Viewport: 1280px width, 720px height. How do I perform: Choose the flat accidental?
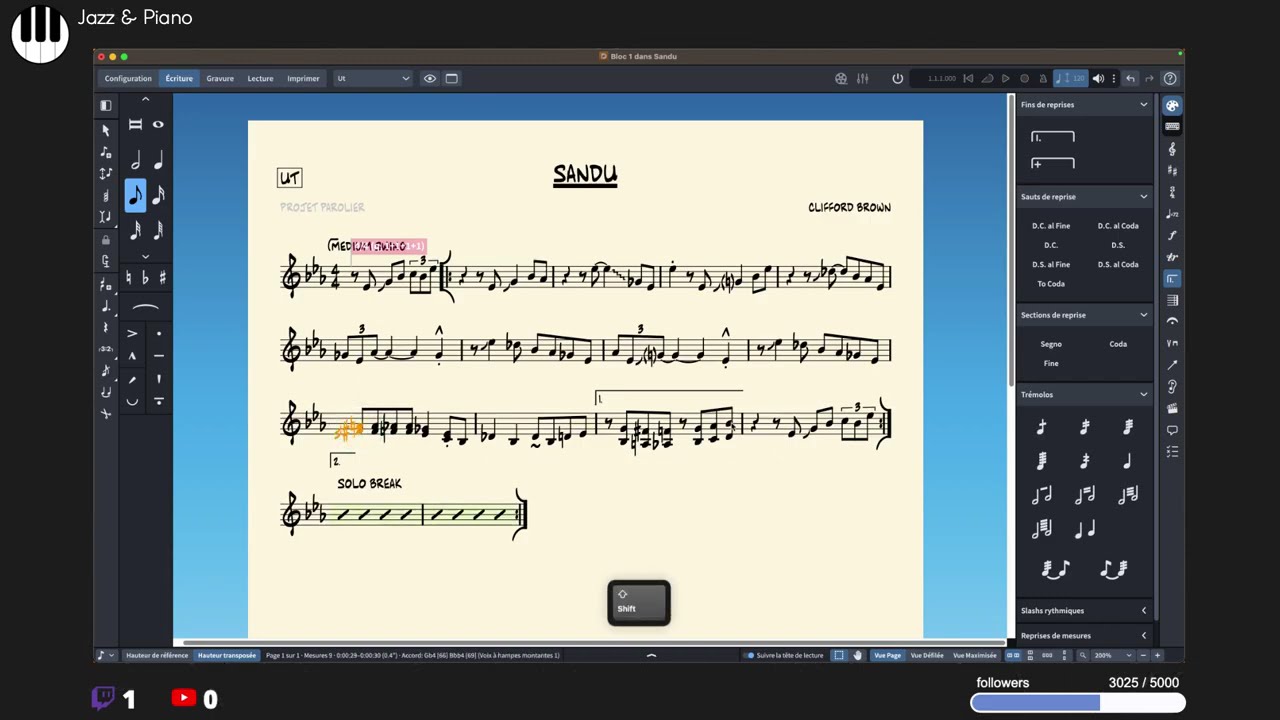pyautogui.click(x=145, y=278)
